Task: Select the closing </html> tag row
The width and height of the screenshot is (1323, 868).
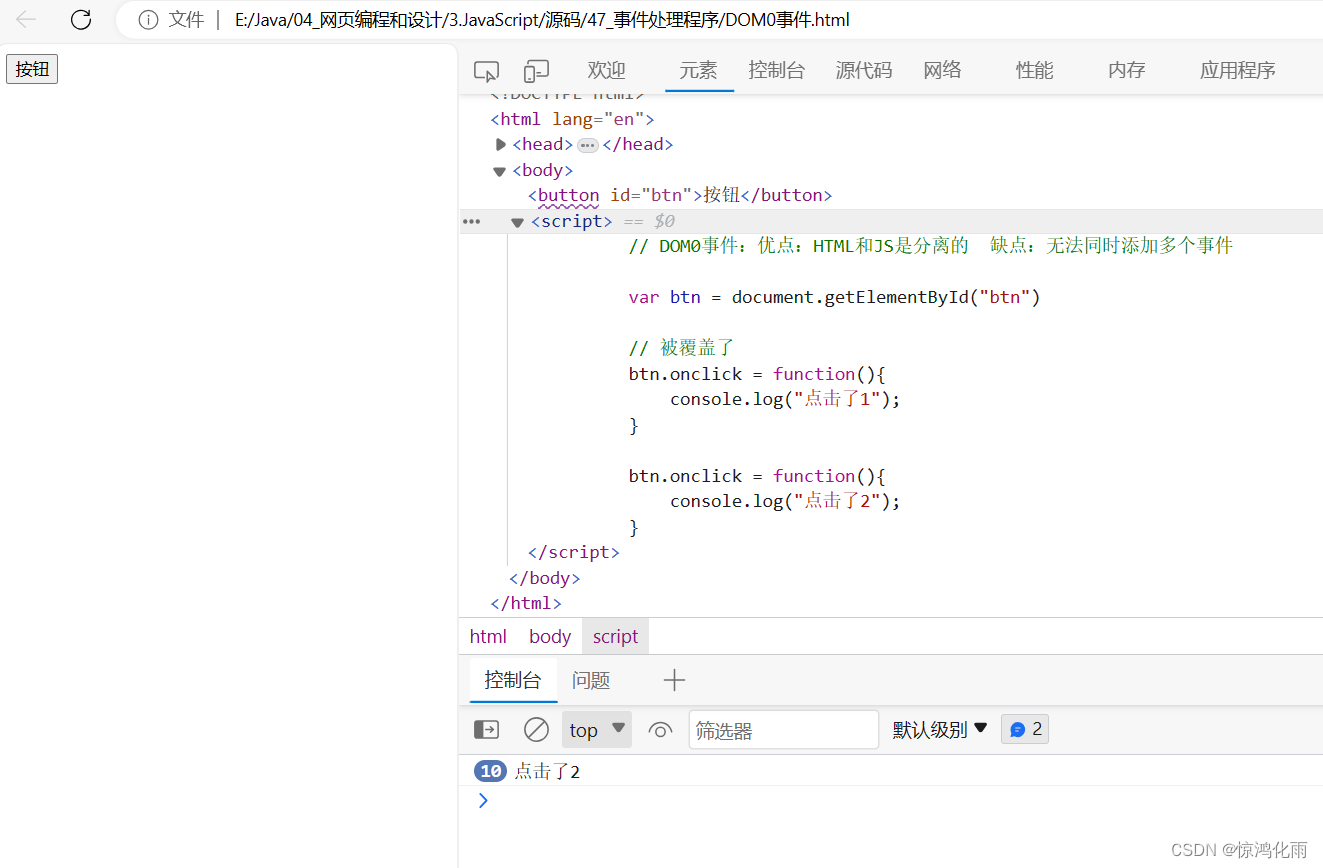Action: 526,603
